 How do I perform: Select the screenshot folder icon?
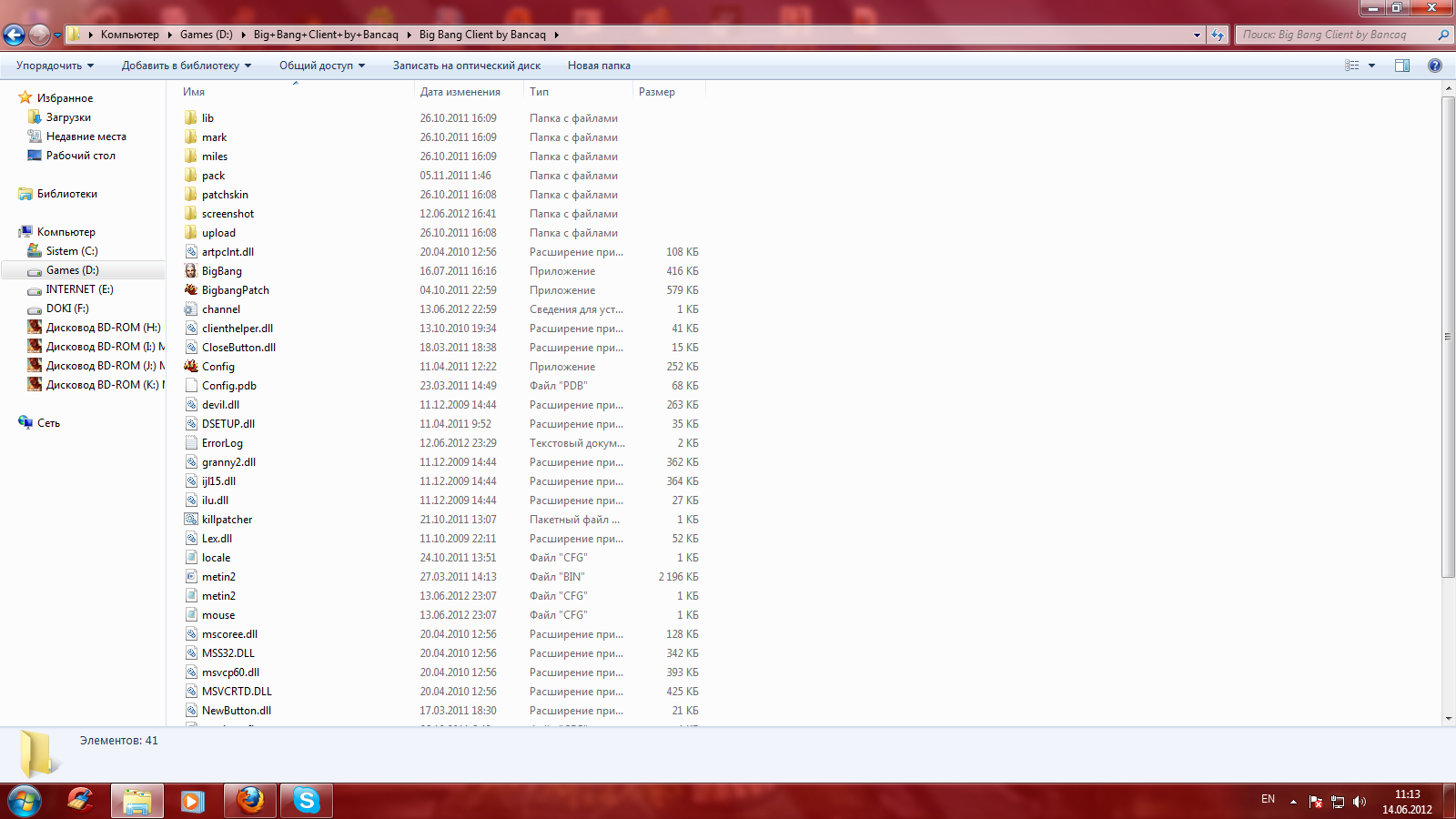(x=190, y=214)
